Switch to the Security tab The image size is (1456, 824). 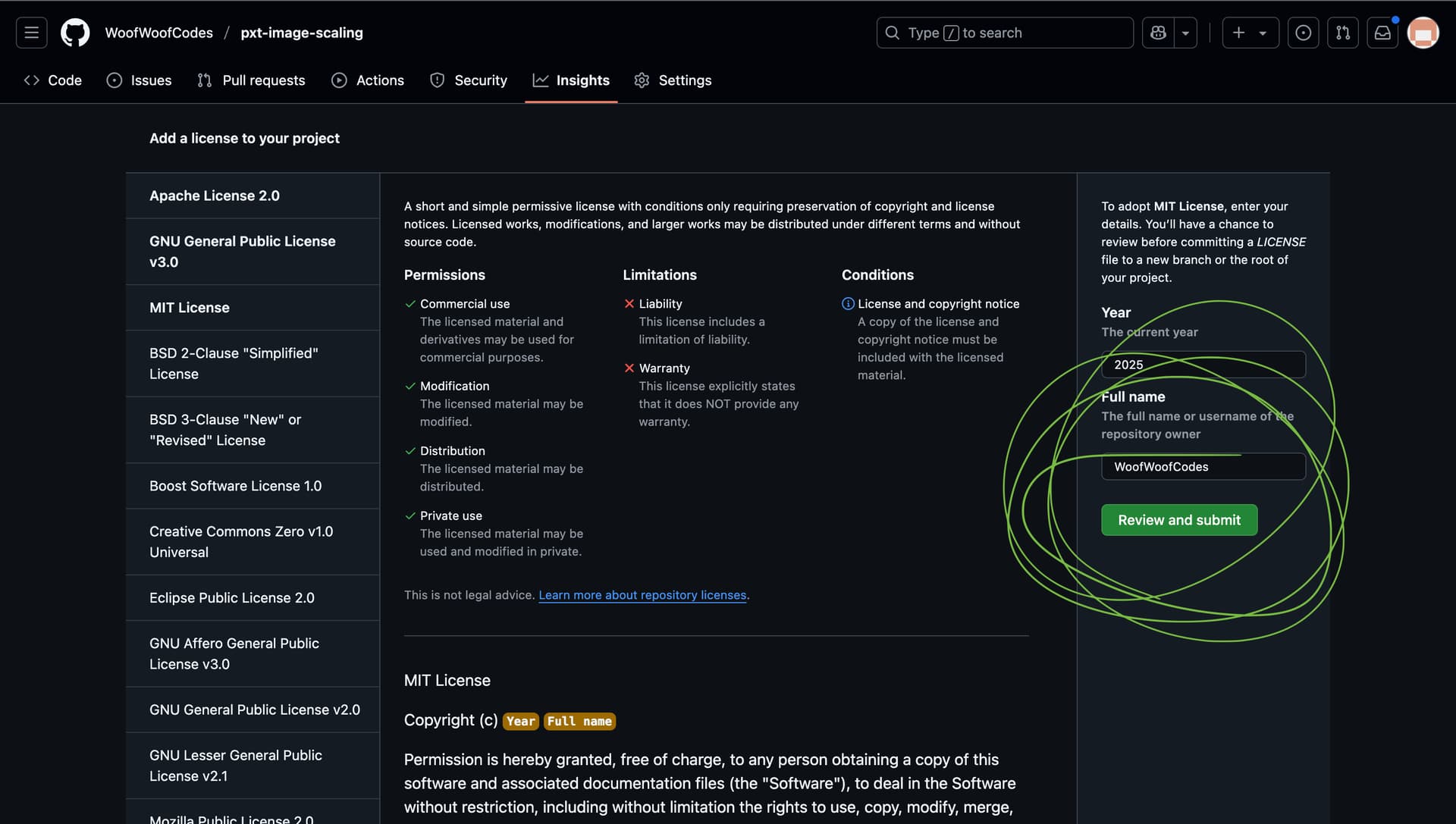(x=469, y=80)
